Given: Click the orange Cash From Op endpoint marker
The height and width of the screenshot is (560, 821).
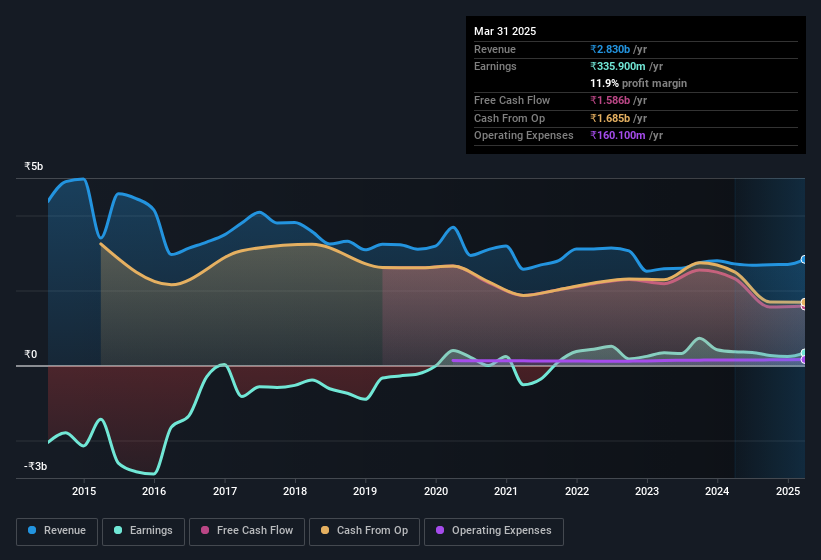Looking at the screenshot, I should (804, 302).
